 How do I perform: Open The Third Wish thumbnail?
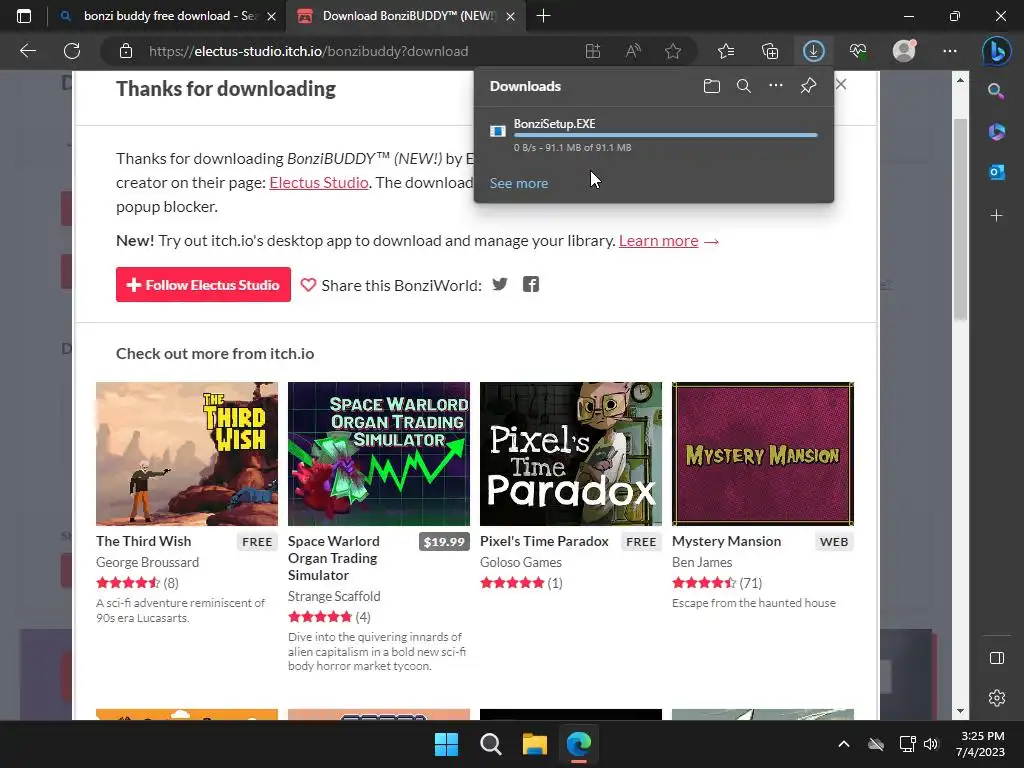[x=187, y=454]
